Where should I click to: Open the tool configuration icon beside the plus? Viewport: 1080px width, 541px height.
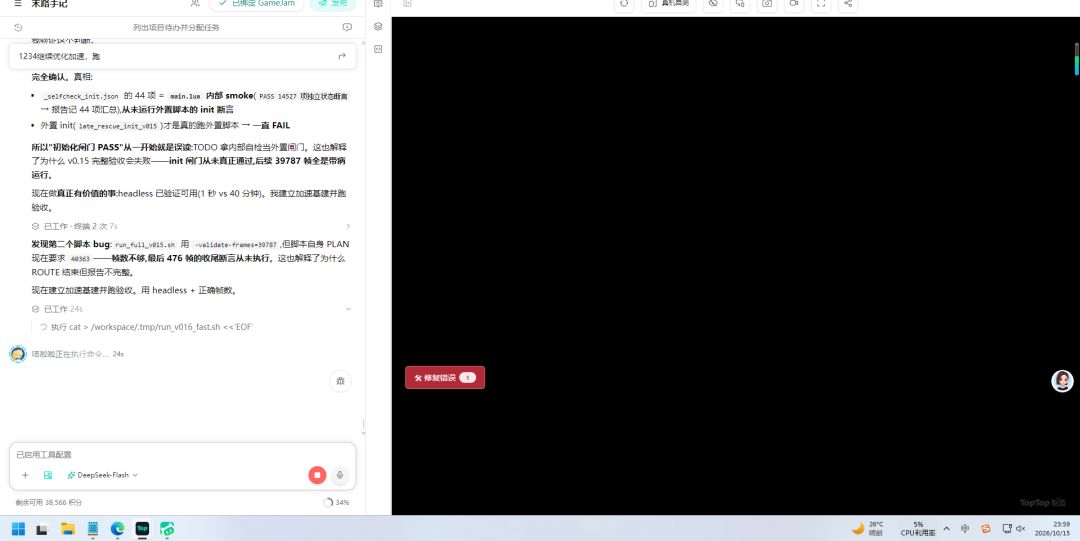(48, 475)
